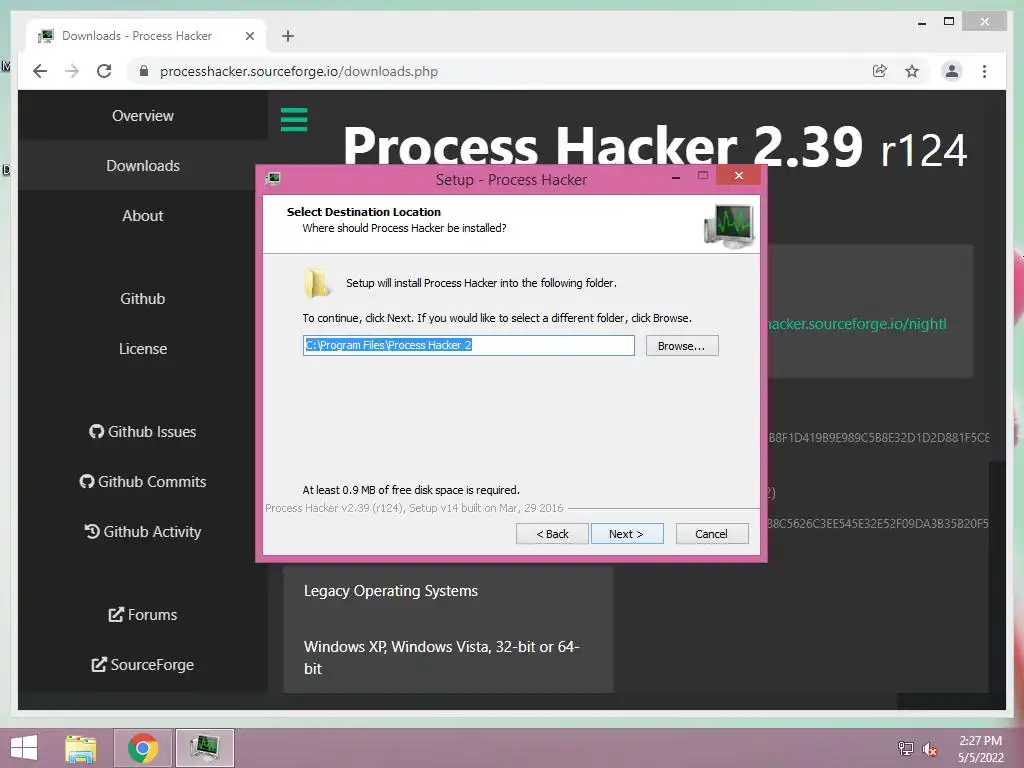The width and height of the screenshot is (1024, 768).
Task: Open the Chrome profile avatar icon
Action: [x=952, y=71]
